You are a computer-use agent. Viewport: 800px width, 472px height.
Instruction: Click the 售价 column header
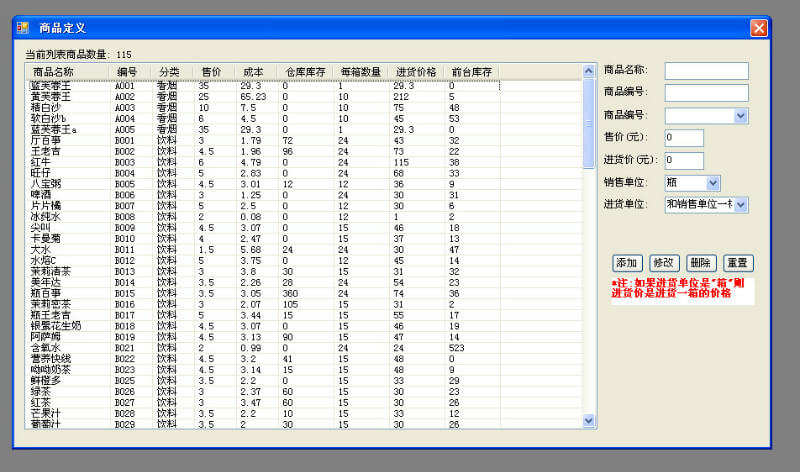coord(211,72)
